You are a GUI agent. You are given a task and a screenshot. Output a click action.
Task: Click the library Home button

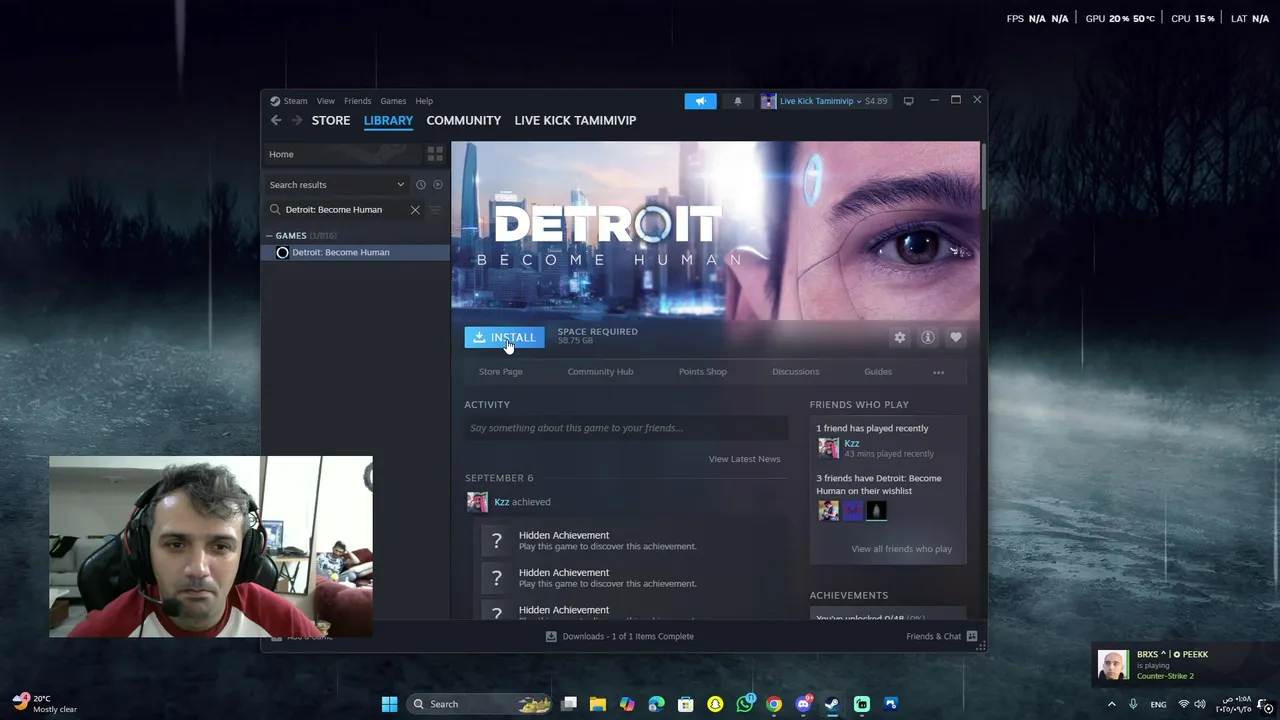[x=342, y=154]
